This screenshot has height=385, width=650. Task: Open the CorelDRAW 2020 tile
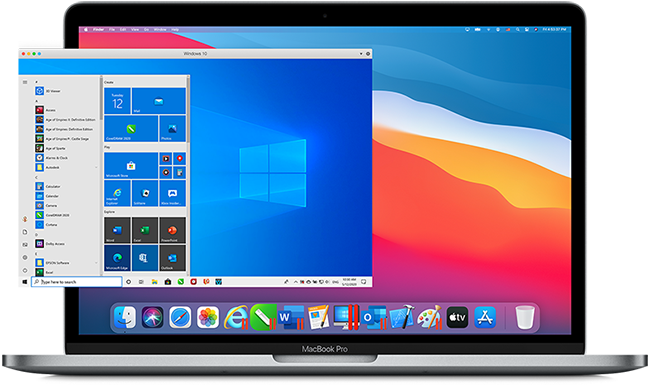tap(131, 128)
